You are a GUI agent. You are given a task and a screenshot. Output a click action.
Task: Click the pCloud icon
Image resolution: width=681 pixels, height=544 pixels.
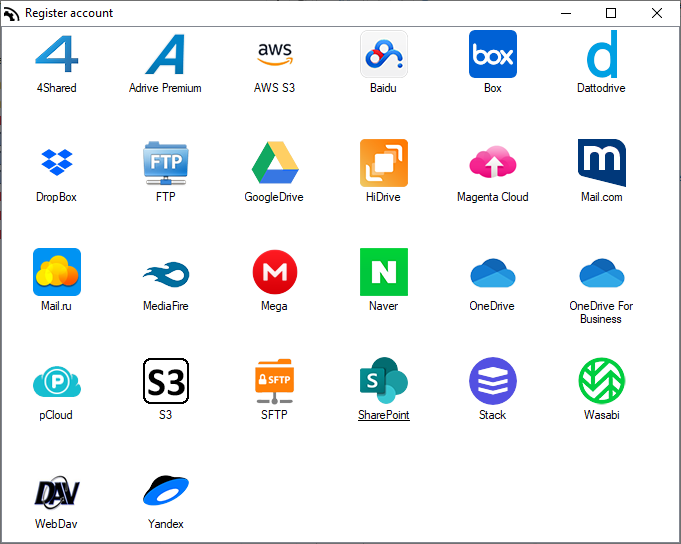pos(57,381)
